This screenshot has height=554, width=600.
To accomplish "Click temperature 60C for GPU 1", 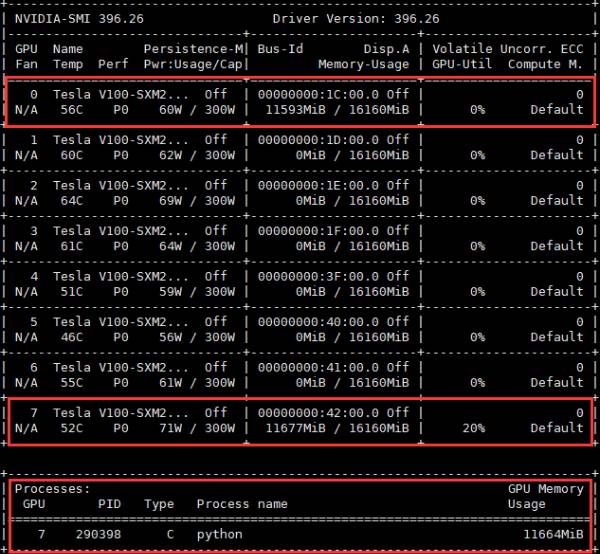I will [x=72, y=155].
